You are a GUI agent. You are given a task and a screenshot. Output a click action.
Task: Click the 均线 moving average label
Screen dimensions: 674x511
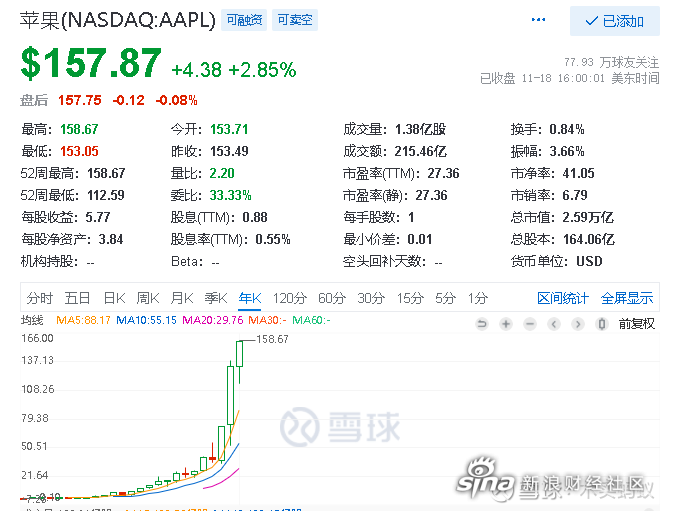coord(32,320)
